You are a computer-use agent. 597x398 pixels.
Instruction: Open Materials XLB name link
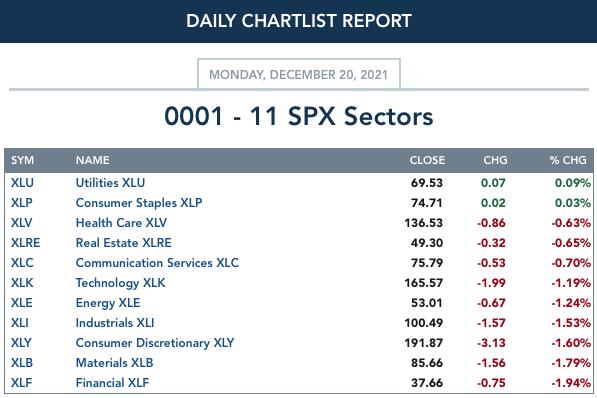point(114,363)
